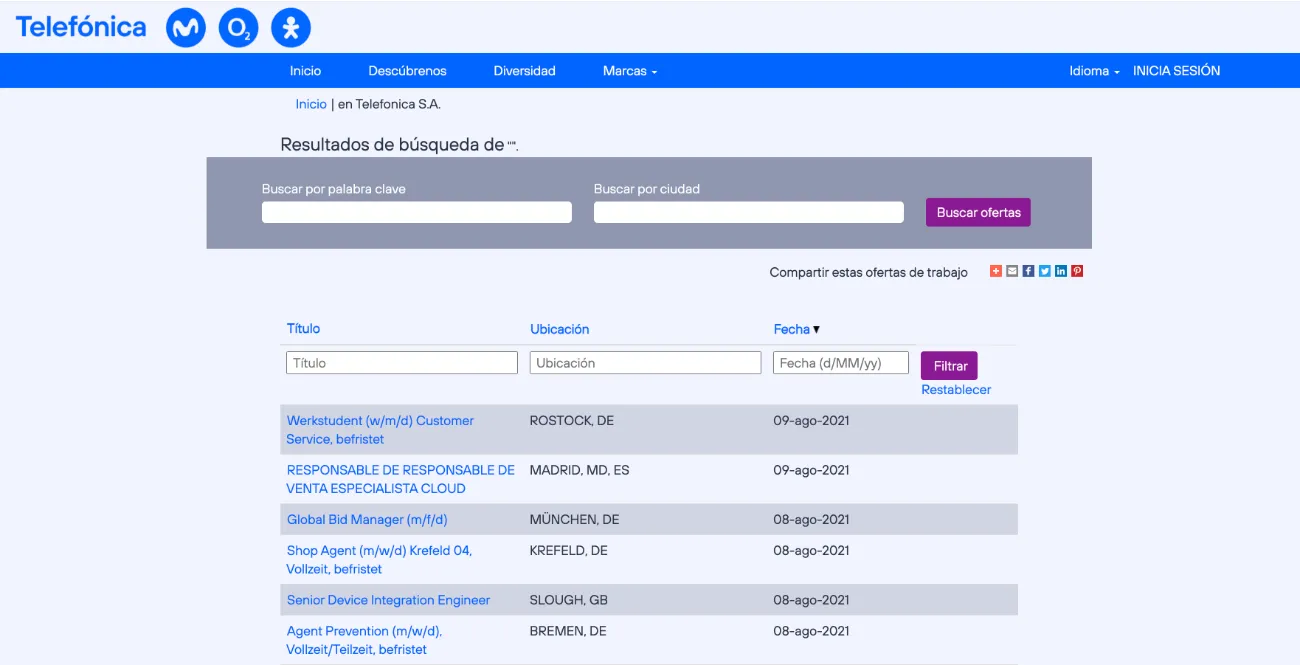The image size is (1300, 665).
Task: Click the 'Buscar por ciudad' label
Action: [x=647, y=189]
